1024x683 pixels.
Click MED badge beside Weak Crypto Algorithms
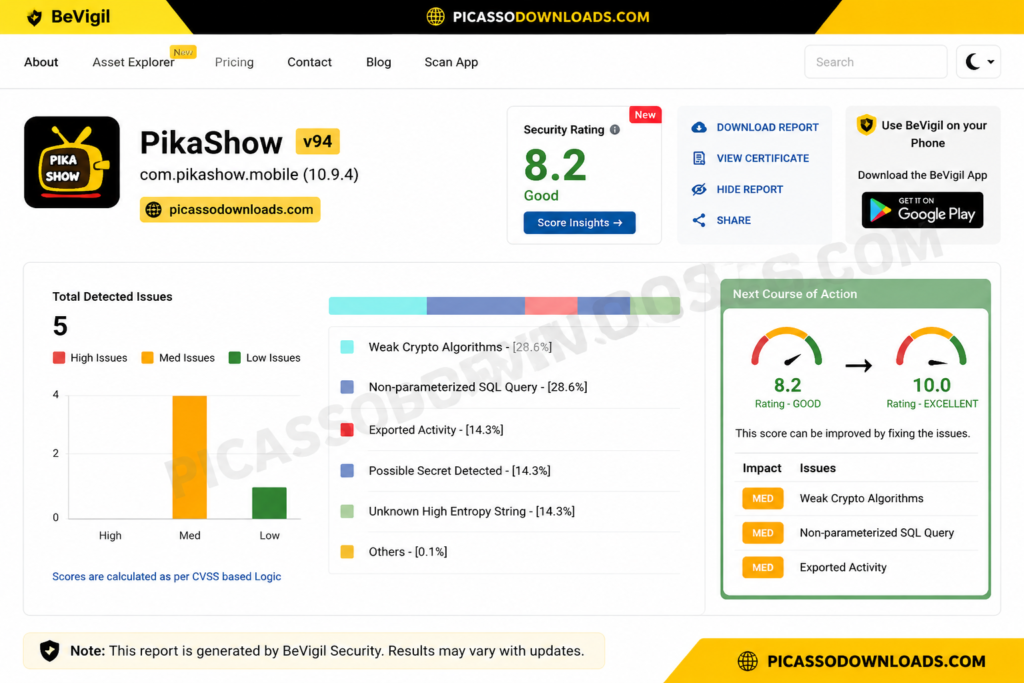click(762, 498)
